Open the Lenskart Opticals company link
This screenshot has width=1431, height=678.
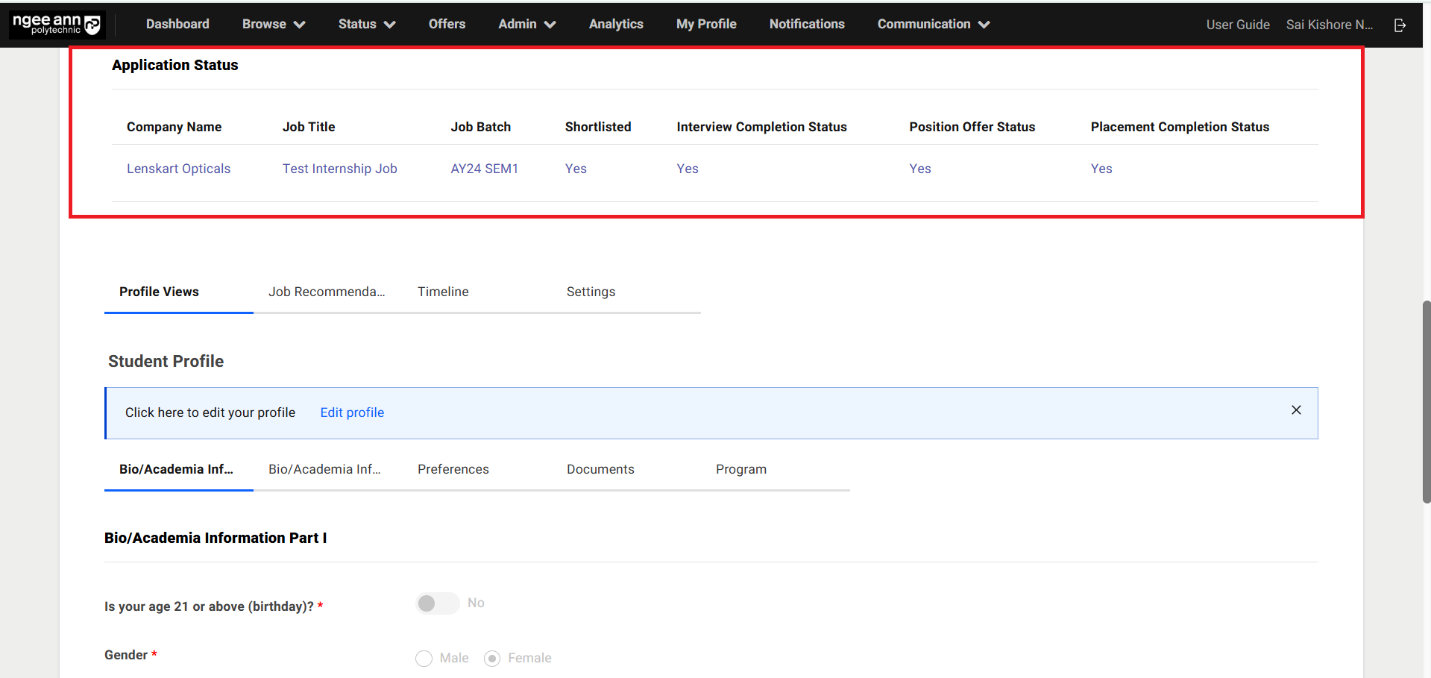tap(178, 169)
